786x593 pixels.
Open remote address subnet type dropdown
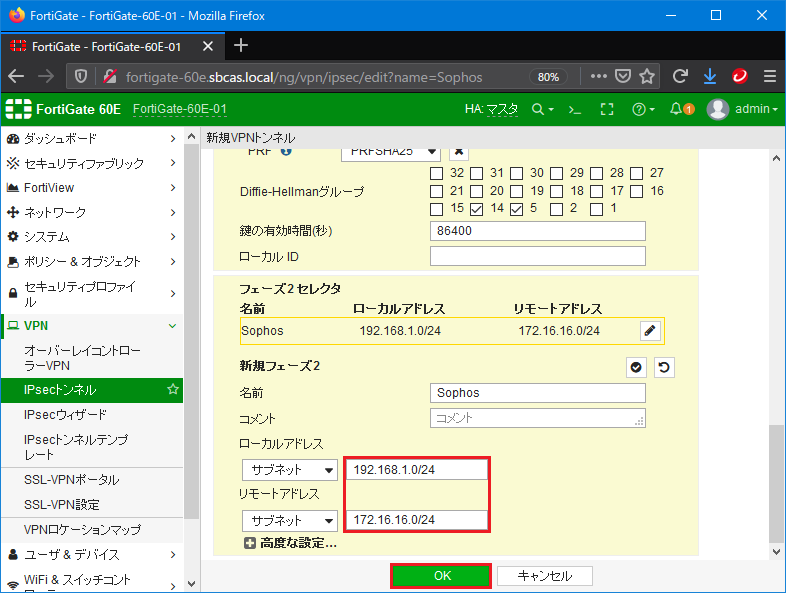[x=290, y=521]
